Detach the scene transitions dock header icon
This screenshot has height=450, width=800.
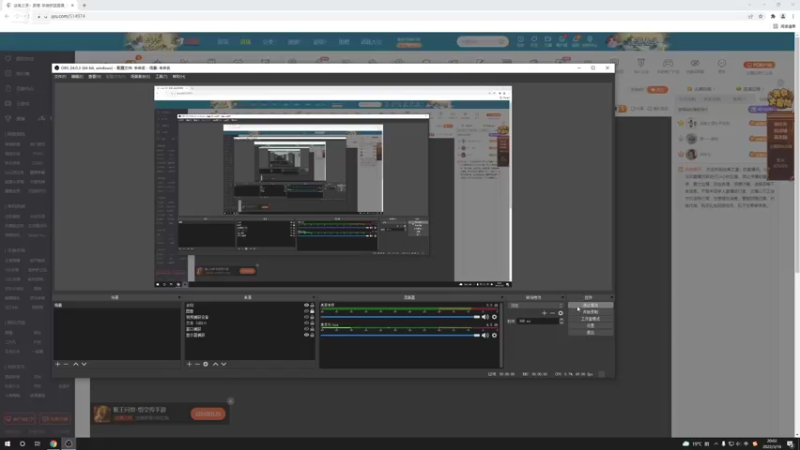[x=563, y=297]
